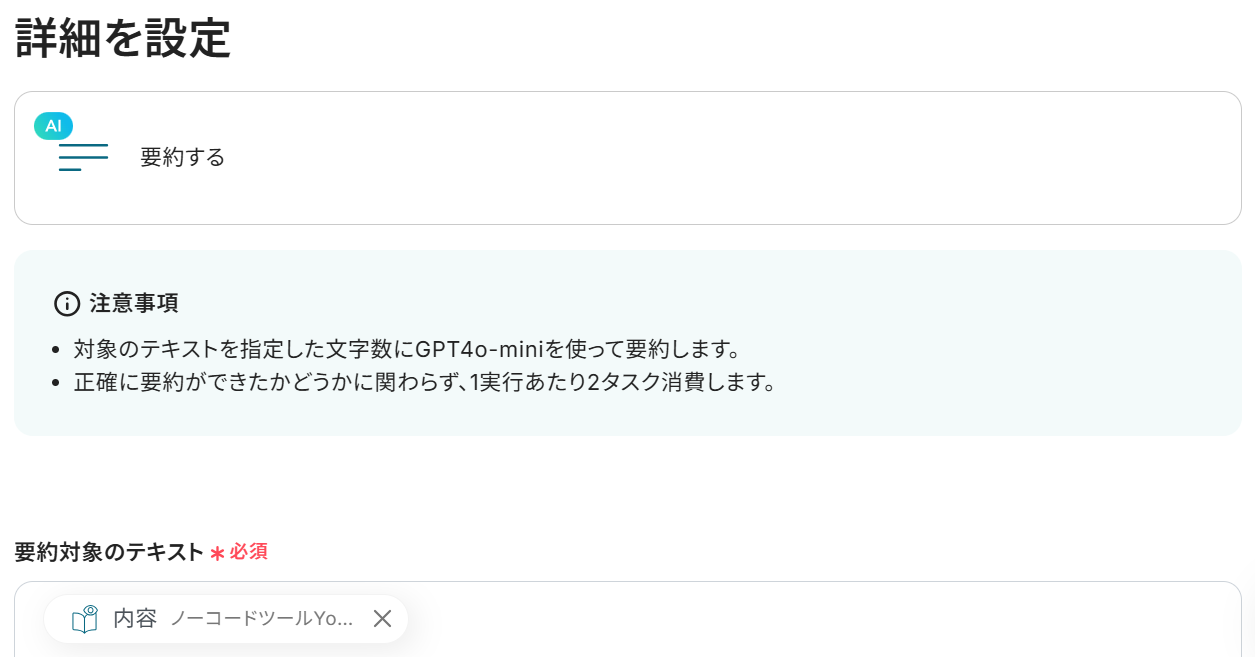The image size is (1255, 657).
Task: Click the book icon in the 内容 chip
Action: tap(85, 619)
